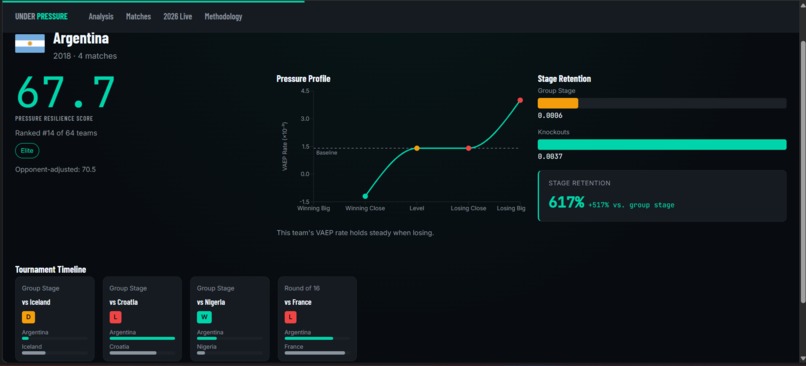Click the L result badge for Croatia

point(116,318)
